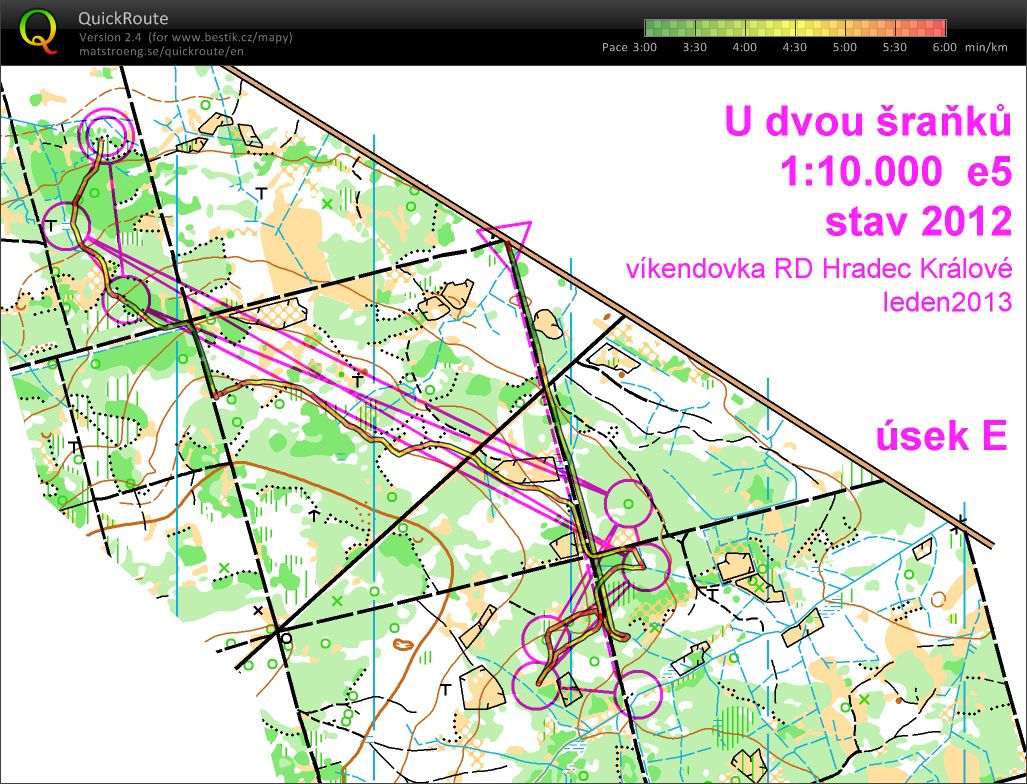Click the stav 2012 text
This screenshot has width=1027, height=784.
pos(918,221)
